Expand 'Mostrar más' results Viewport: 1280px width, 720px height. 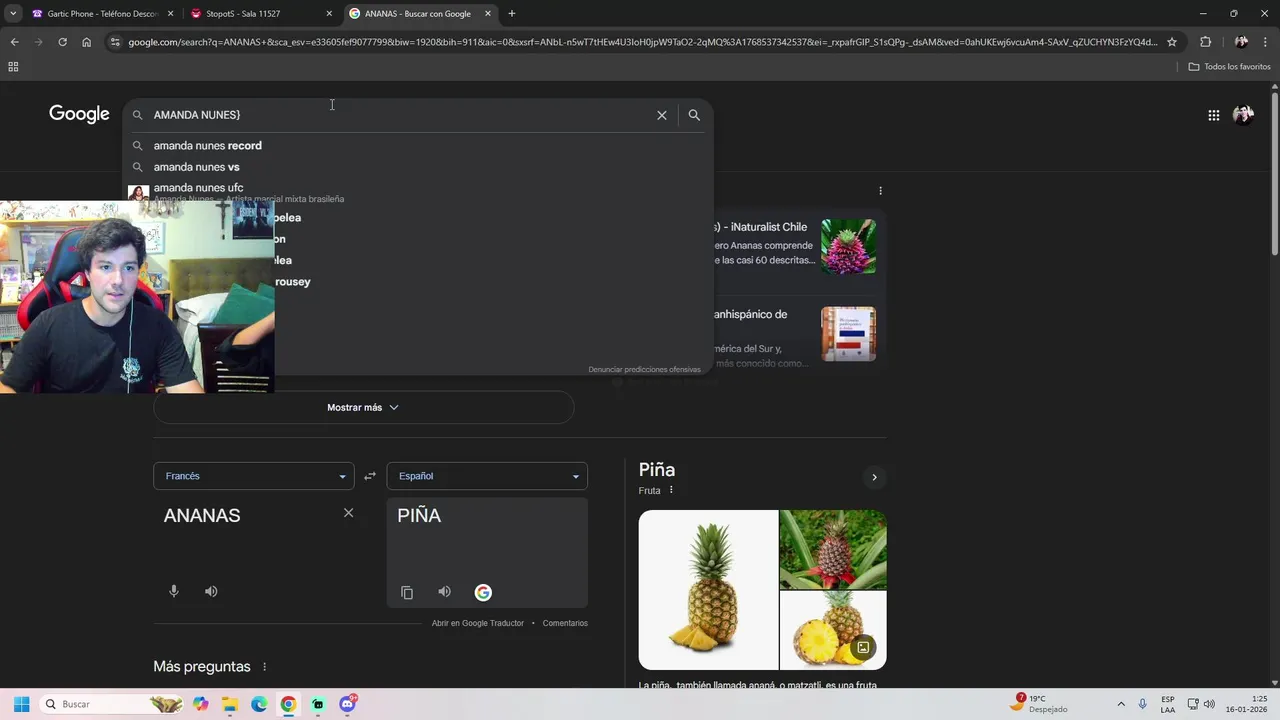363,408
